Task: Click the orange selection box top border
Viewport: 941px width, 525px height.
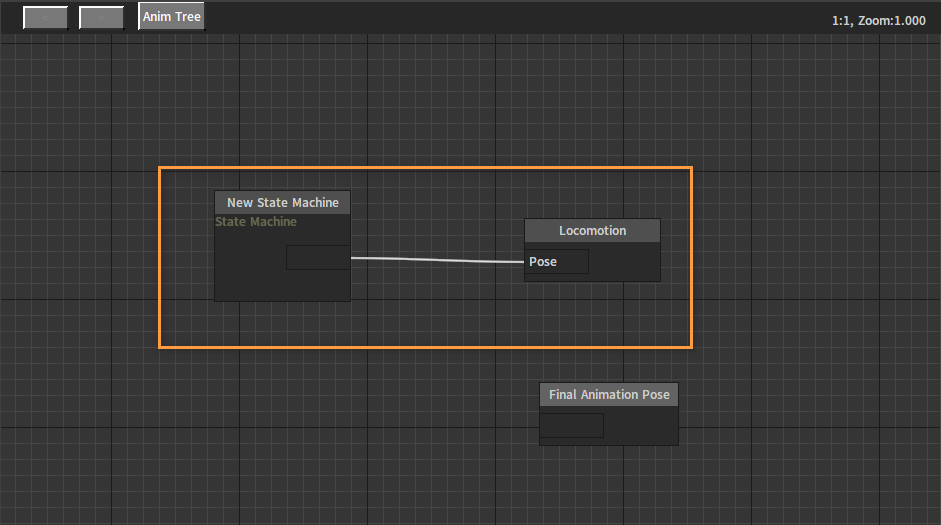Action: pos(425,167)
